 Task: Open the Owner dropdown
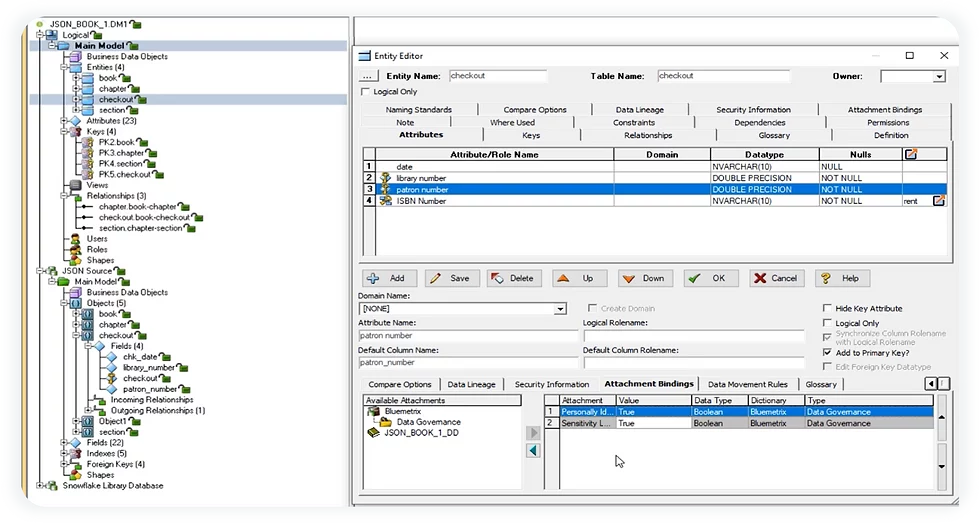[939, 76]
